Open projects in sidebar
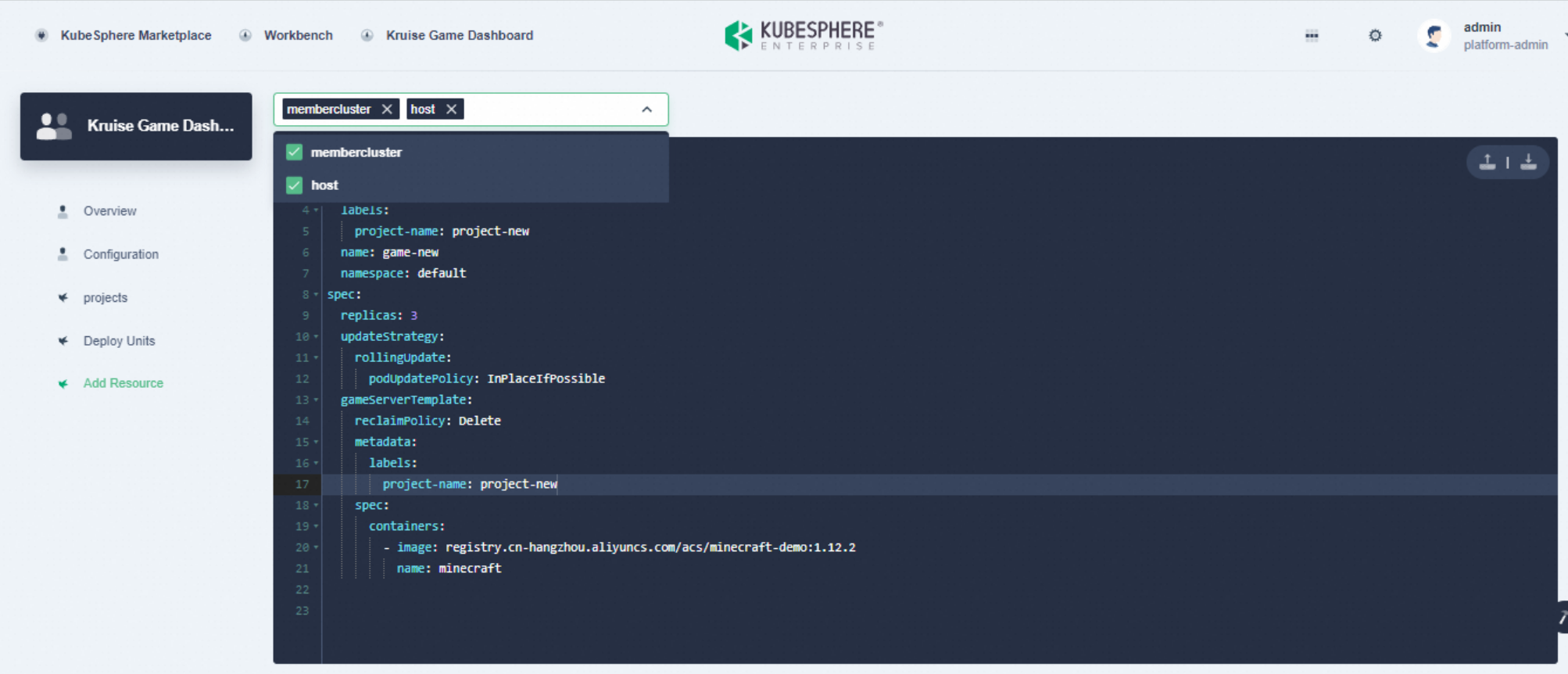The height and width of the screenshot is (674, 1568). (106, 298)
